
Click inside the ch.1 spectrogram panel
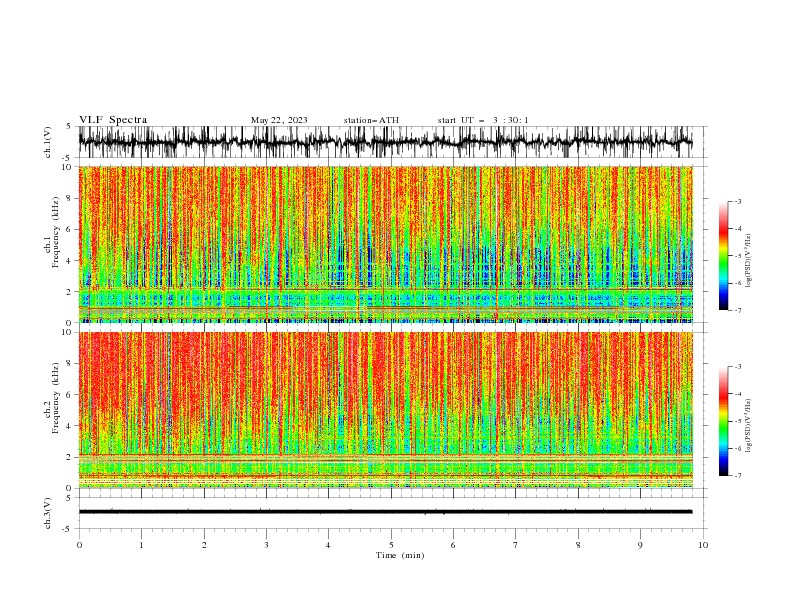[386, 244]
